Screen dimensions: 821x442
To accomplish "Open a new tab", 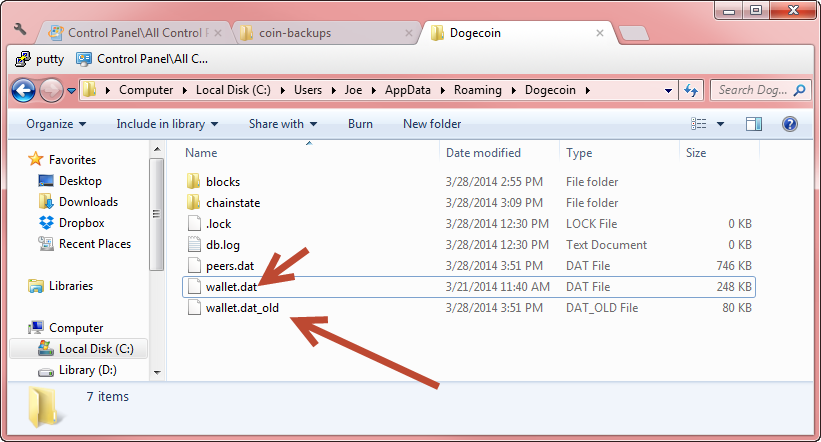I will pos(634,33).
